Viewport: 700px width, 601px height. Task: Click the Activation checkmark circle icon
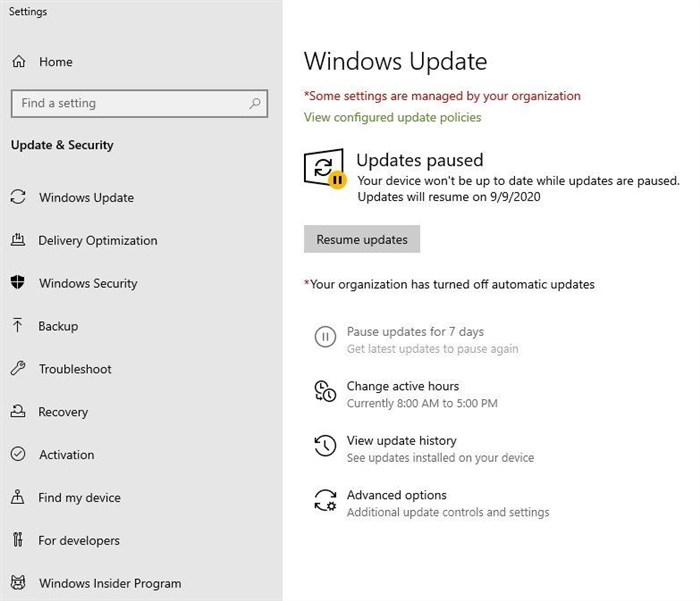click(18, 454)
